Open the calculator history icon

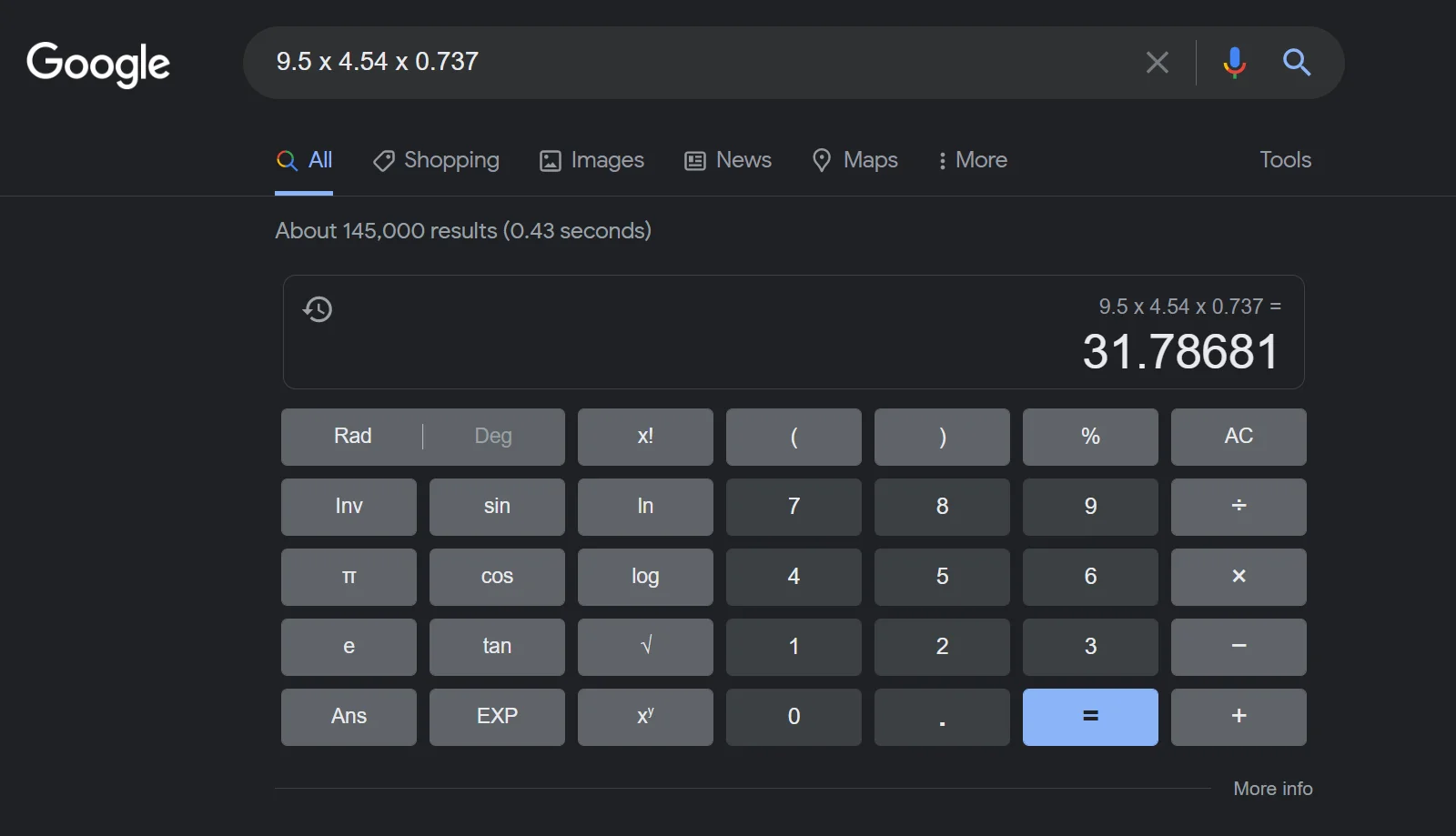coord(318,309)
